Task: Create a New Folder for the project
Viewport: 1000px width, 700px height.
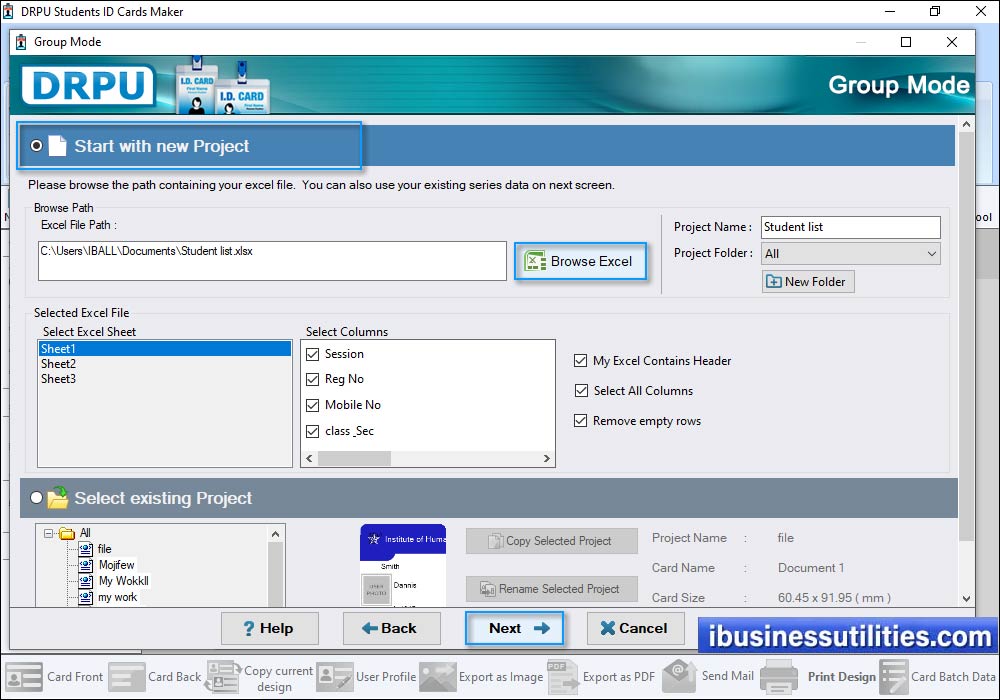Action: (807, 281)
